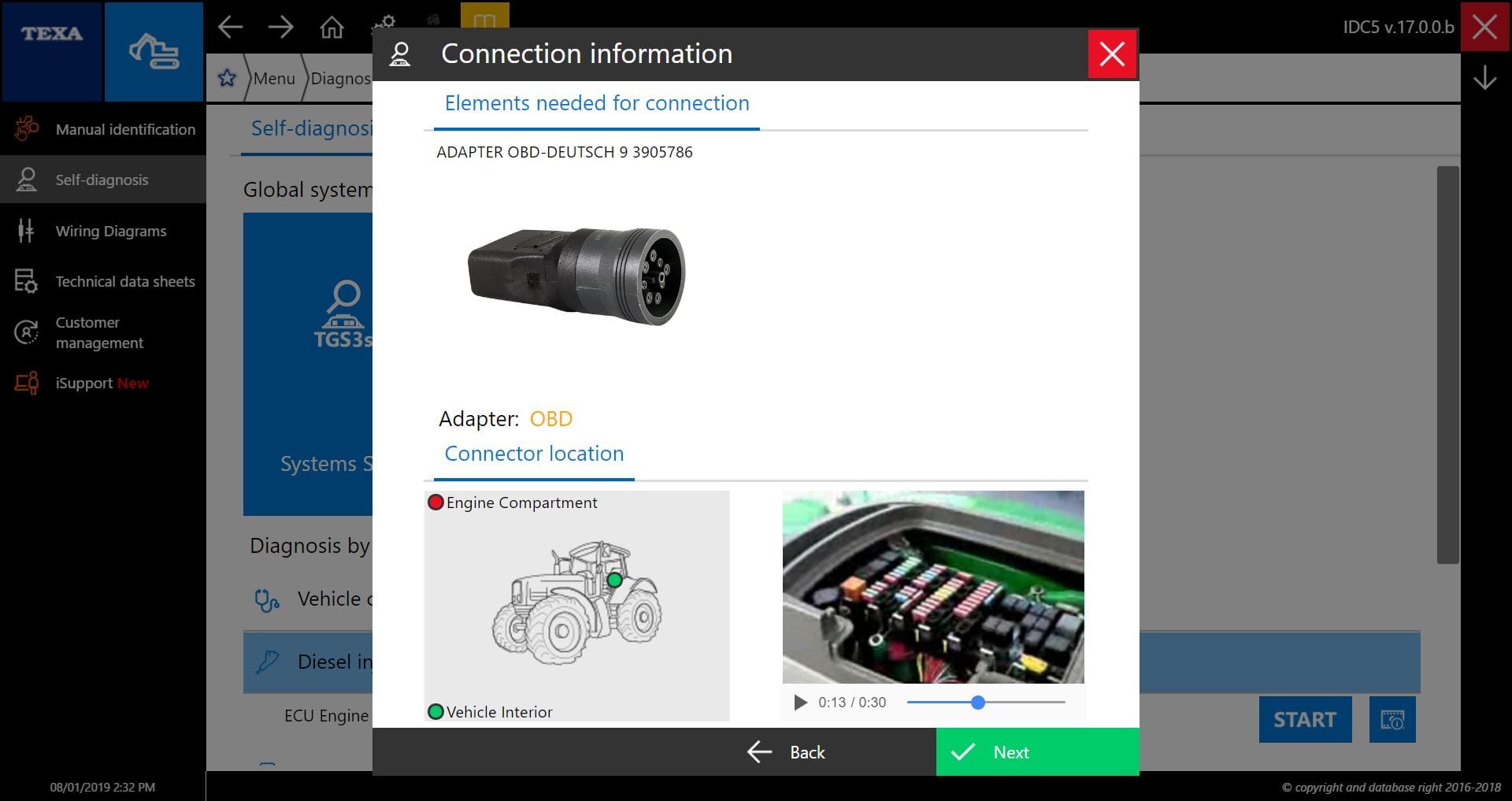The height and width of the screenshot is (801, 1512).
Task: Open the Home screen icon
Action: pyautogui.click(x=332, y=27)
